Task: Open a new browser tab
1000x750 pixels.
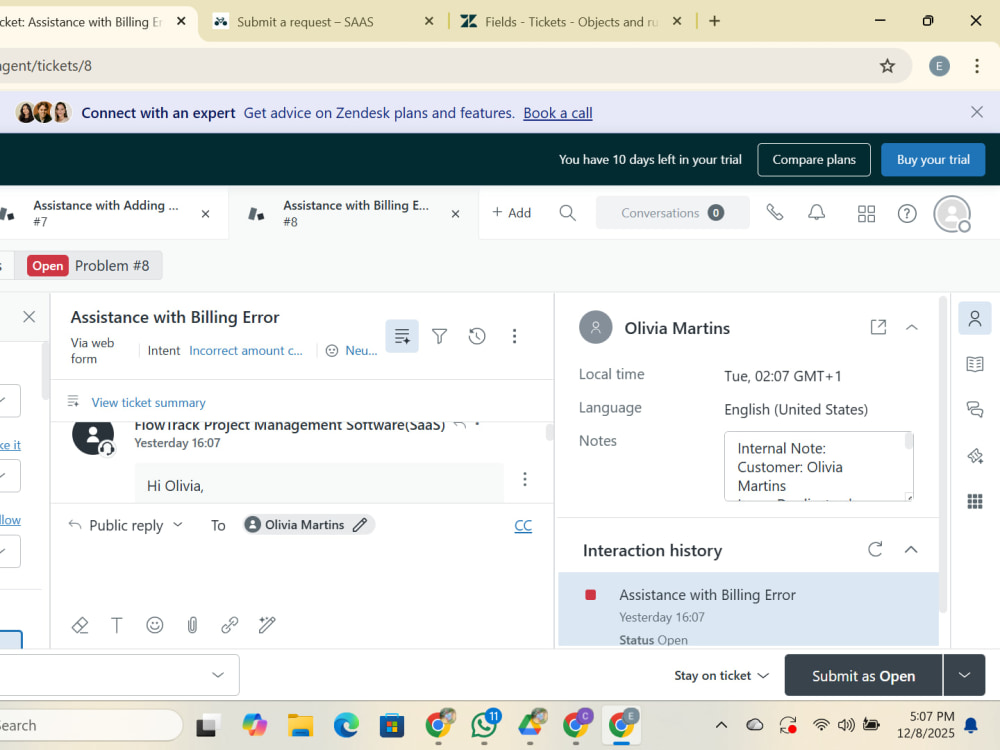Action: click(x=714, y=21)
